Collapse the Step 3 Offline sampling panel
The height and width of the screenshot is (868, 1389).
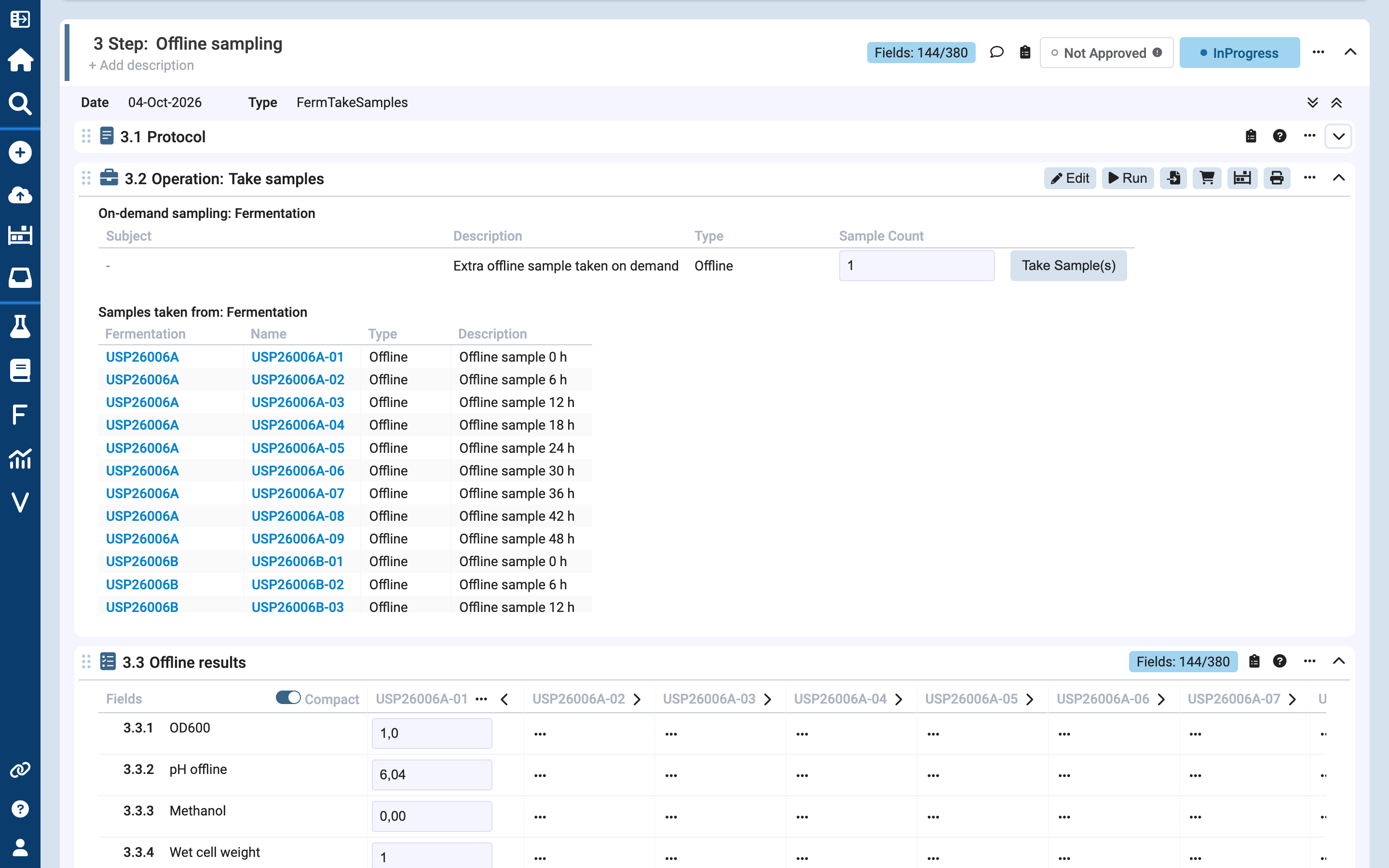coord(1350,52)
